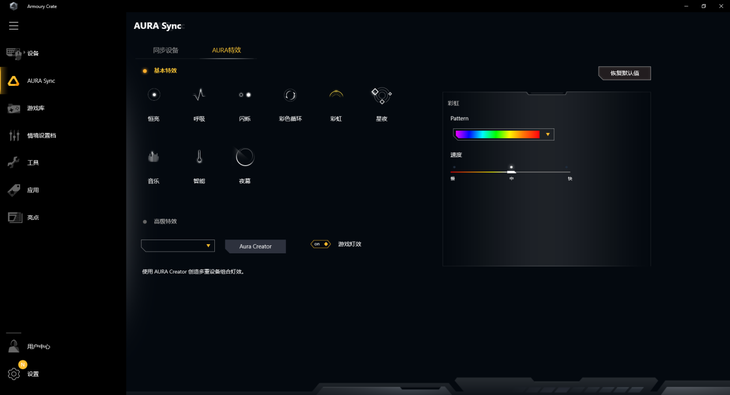The image size is (730, 395).
Task: Expand the hamburger navigation menu
Action: (14, 26)
